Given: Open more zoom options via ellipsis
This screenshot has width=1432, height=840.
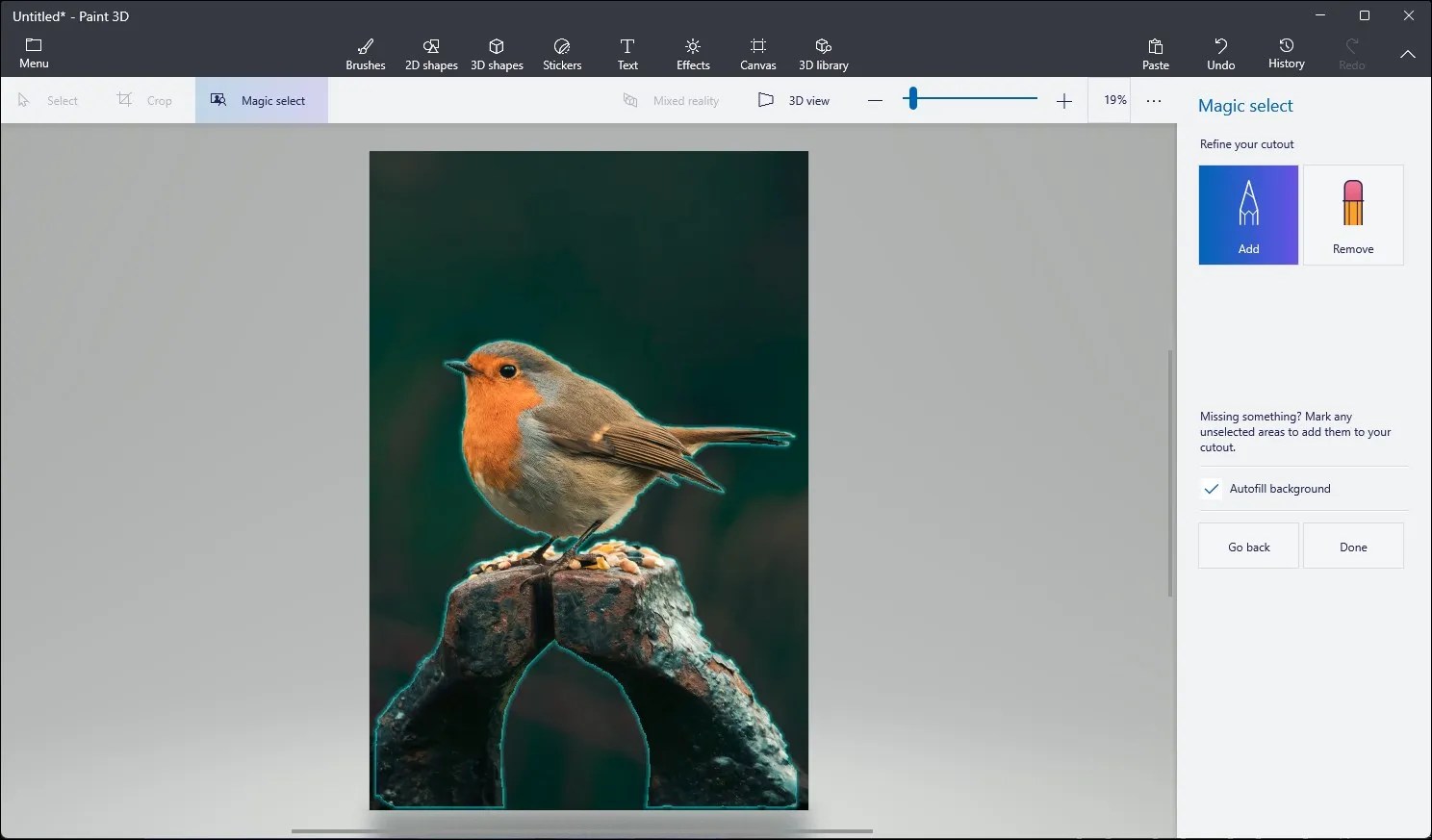Looking at the screenshot, I should (x=1153, y=99).
